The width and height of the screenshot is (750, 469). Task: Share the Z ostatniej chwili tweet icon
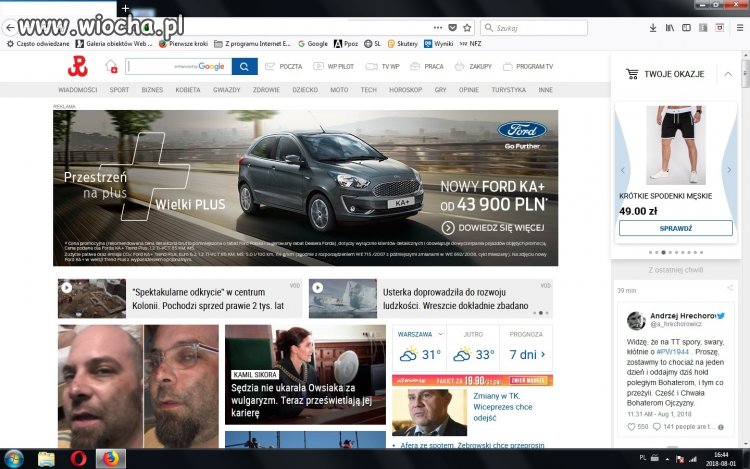729,288
